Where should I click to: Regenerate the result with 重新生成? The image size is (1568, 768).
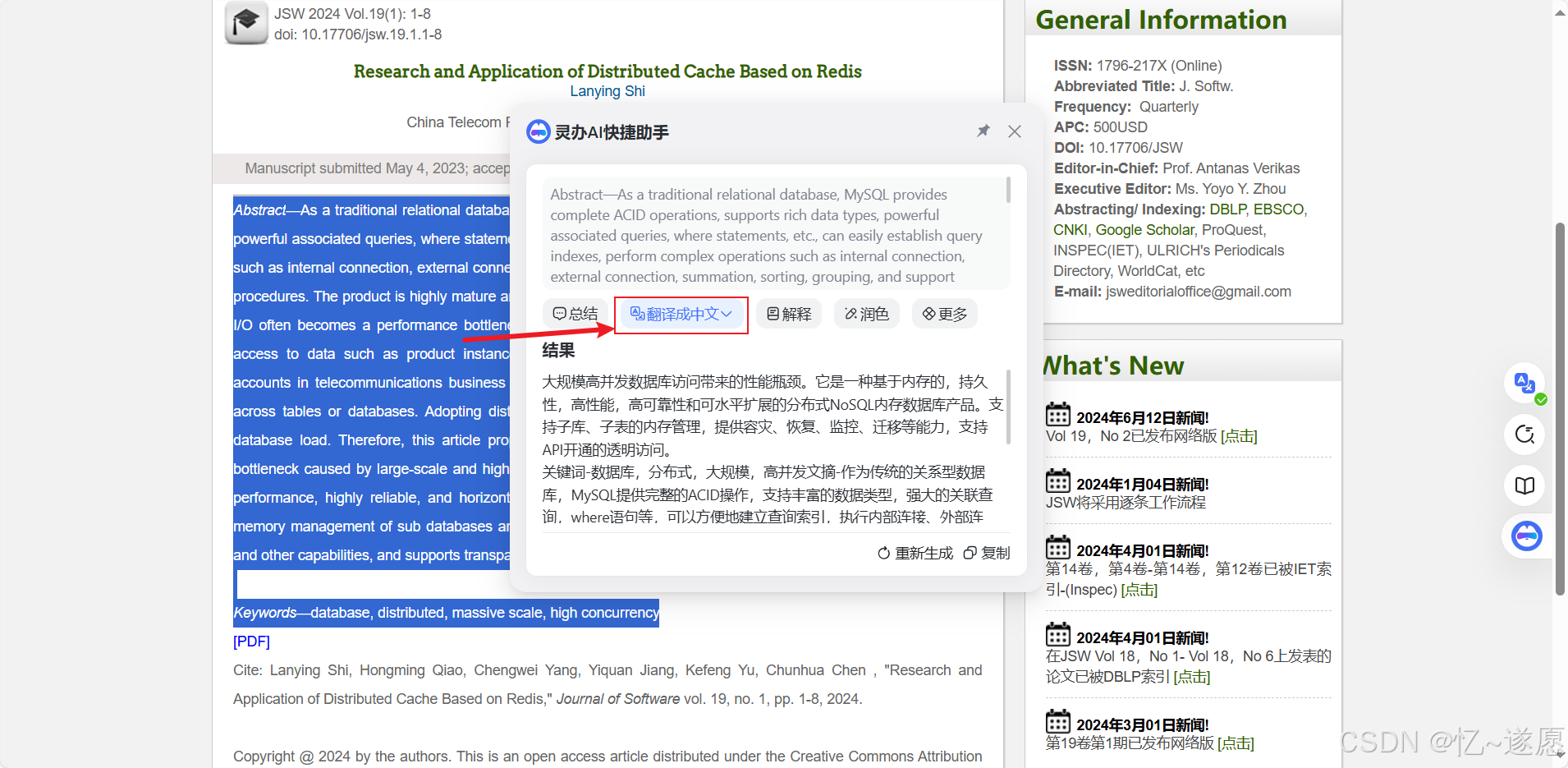(915, 553)
